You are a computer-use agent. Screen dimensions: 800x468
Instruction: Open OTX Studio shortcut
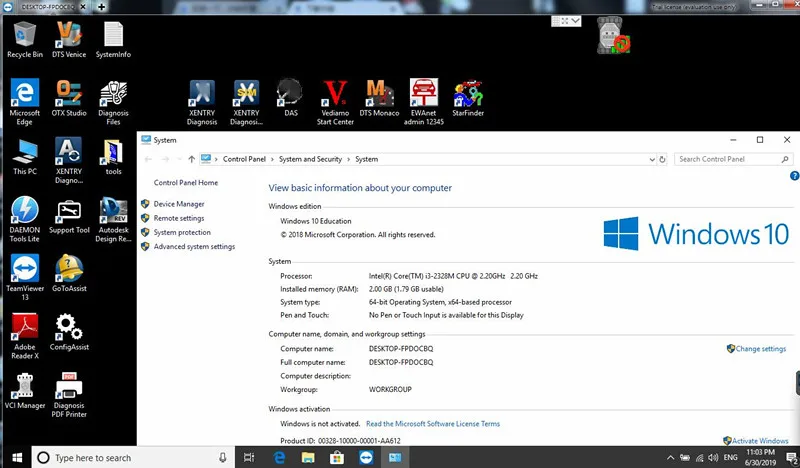69,98
